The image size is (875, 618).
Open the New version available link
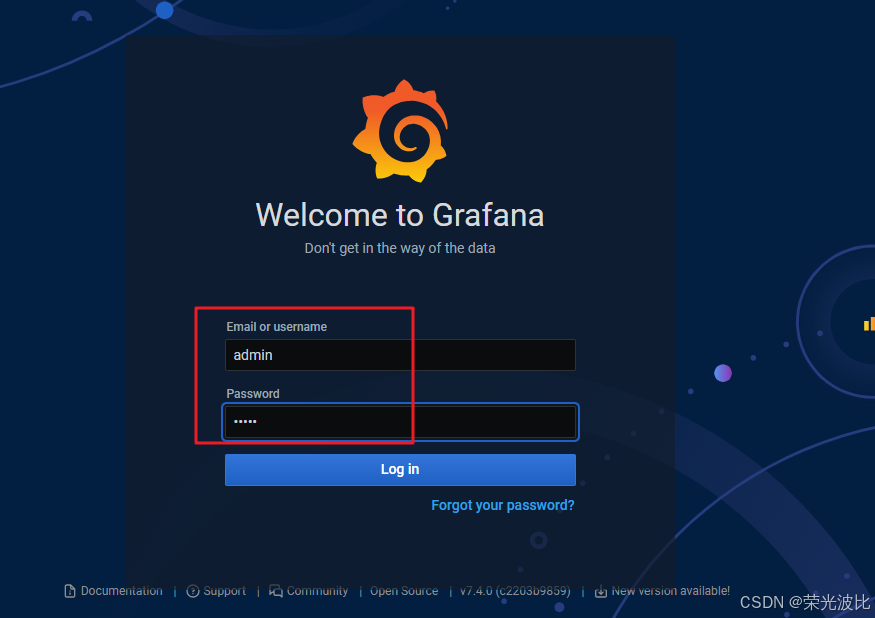(x=670, y=591)
